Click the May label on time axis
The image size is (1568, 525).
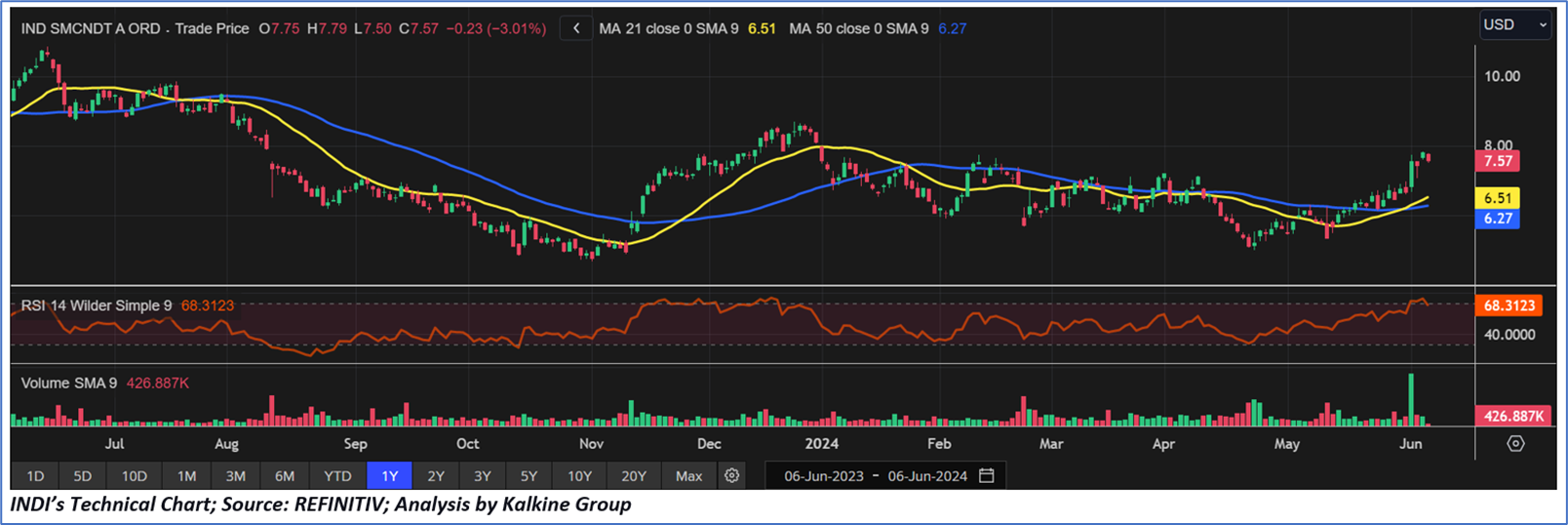pos(1287,443)
